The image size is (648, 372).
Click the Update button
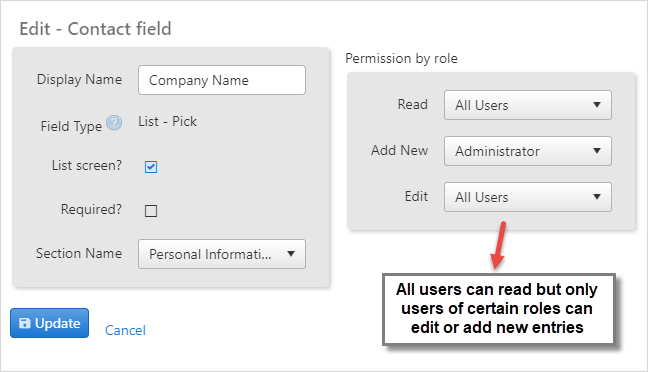50,323
